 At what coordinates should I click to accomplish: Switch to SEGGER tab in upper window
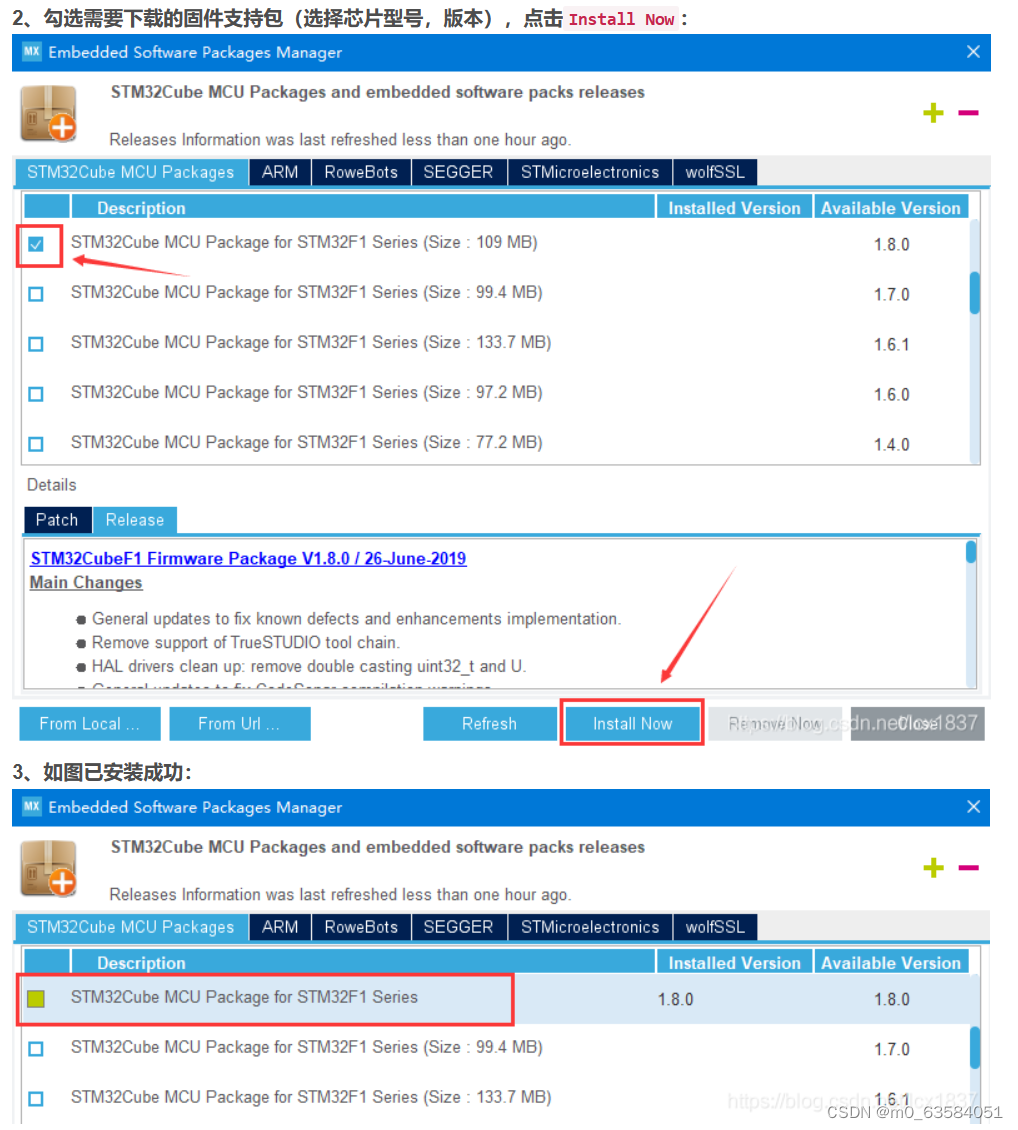[x=458, y=172]
